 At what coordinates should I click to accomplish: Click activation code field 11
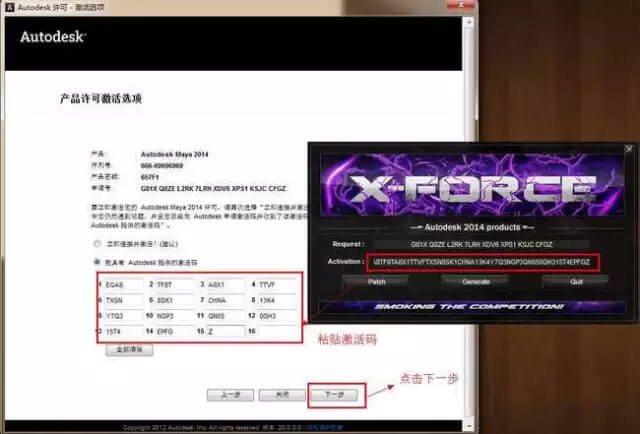point(226,316)
